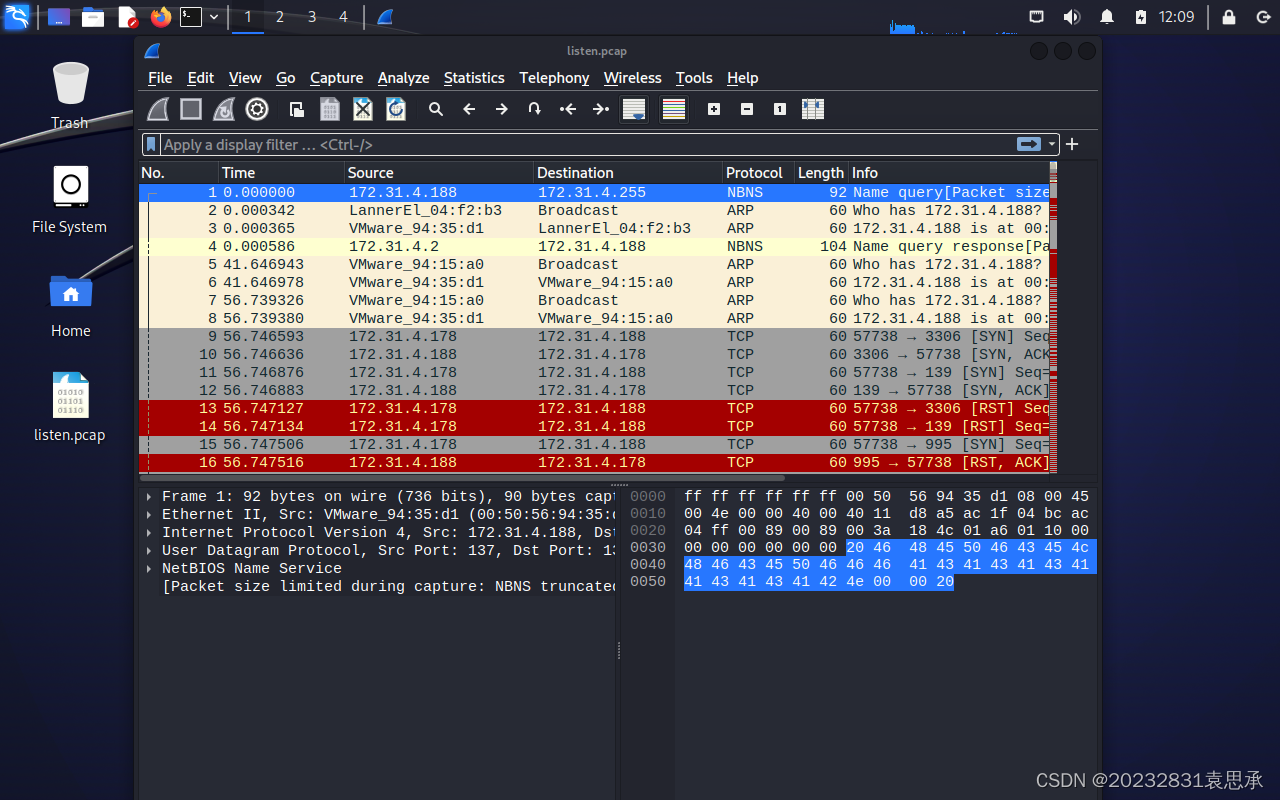Open the Capture menu
The image size is (1280, 800).
pos(337,78)
